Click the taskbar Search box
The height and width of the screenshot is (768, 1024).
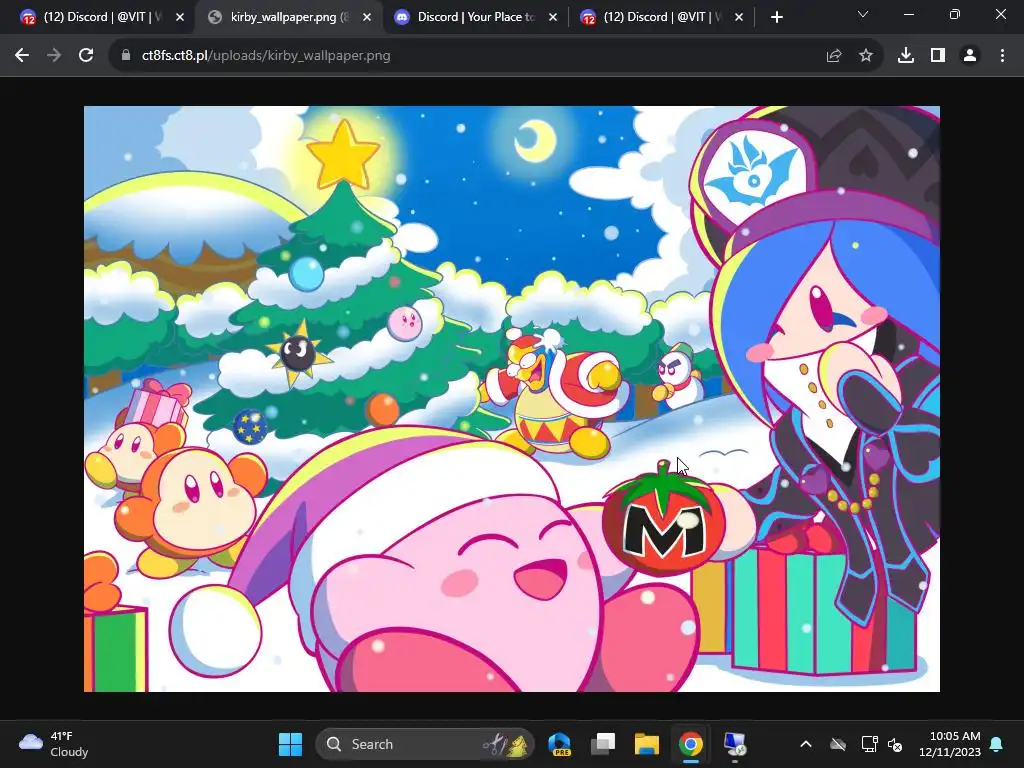pyautogui.click(x=425, y=744)
